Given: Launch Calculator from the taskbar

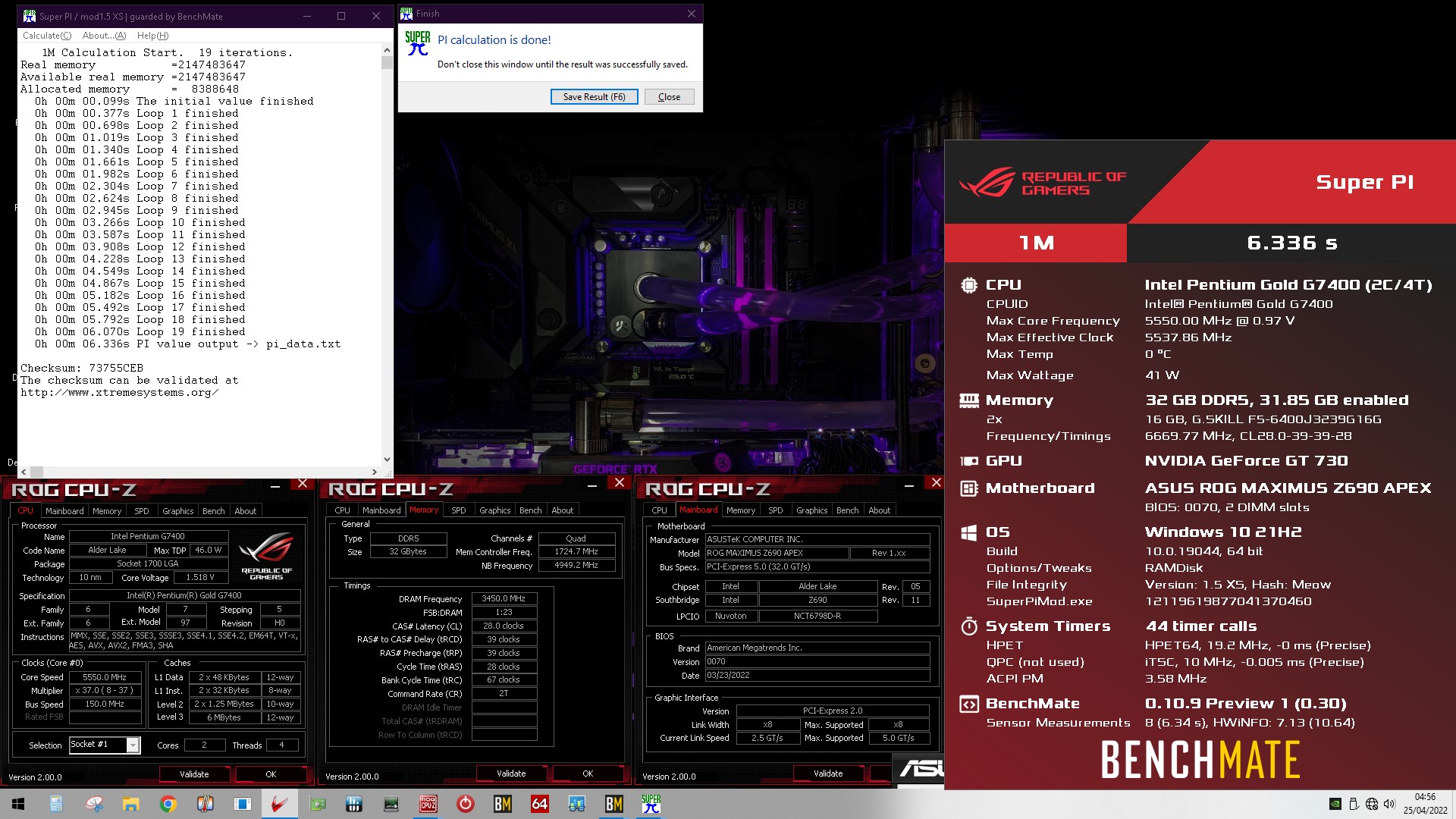Looking at the screenshot, I should click(56, 804).
